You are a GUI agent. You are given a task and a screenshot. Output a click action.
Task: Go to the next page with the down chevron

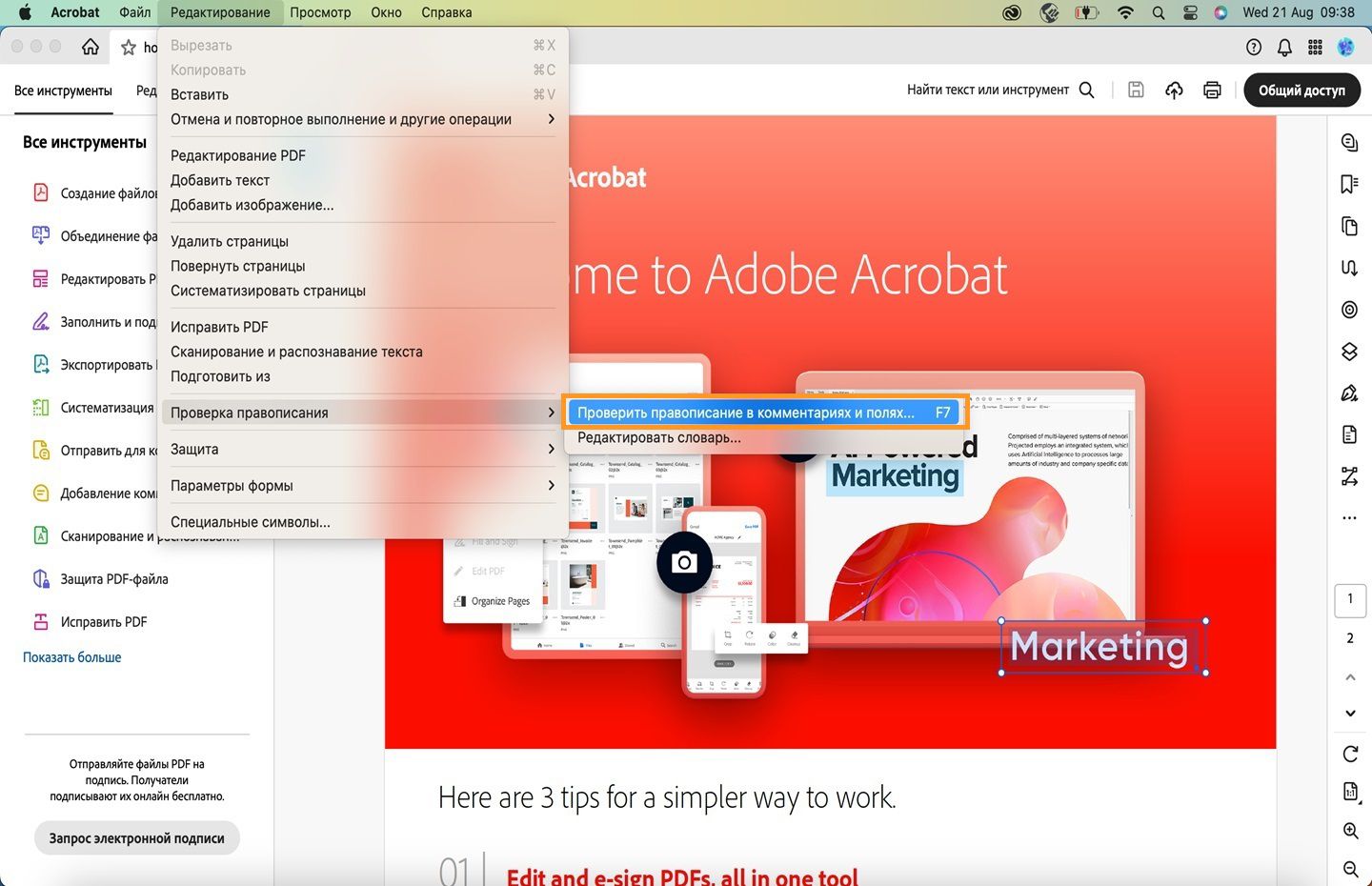[1350, 713]
